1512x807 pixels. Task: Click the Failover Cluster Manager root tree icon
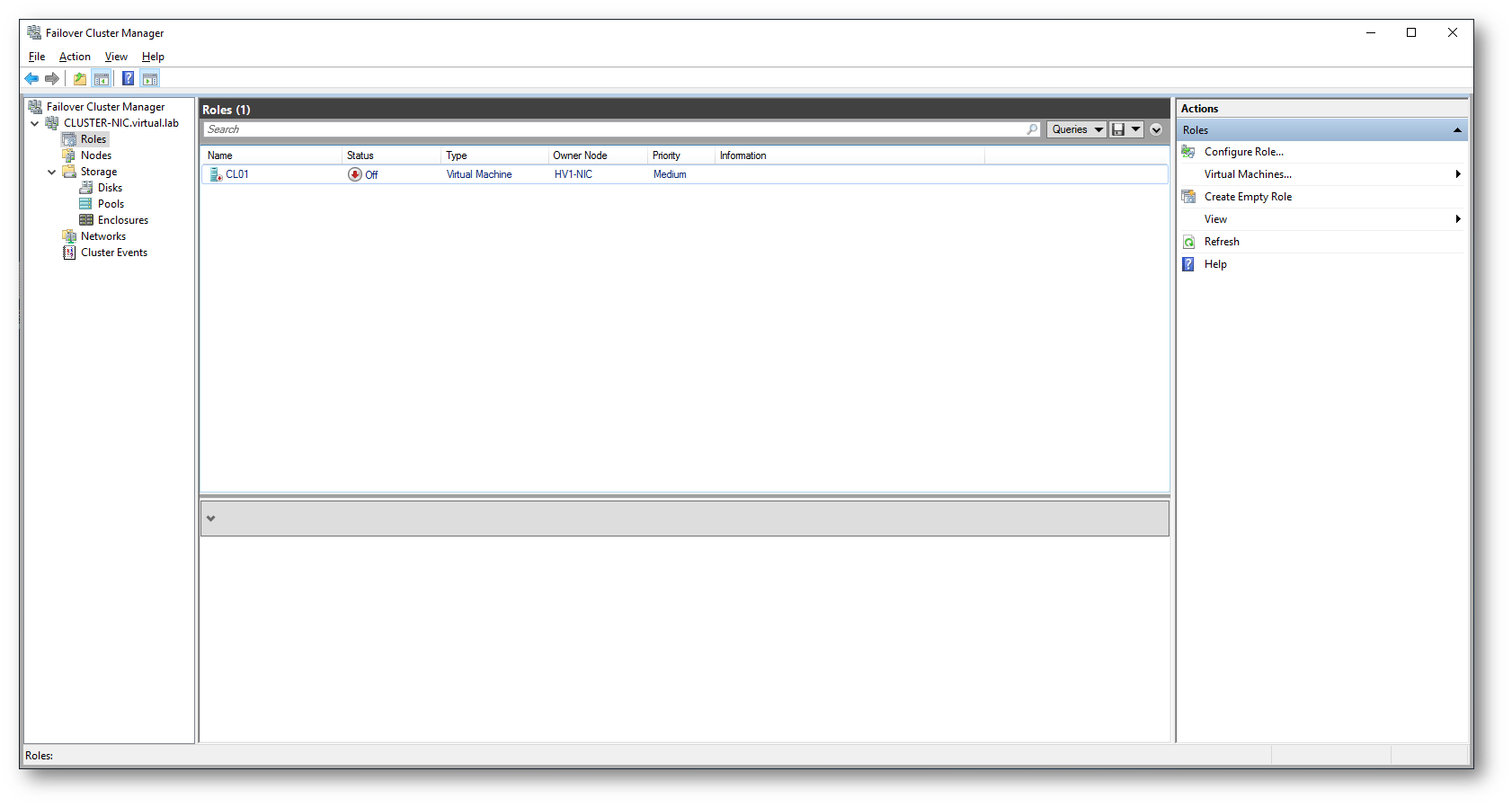[x=35, y=107]
